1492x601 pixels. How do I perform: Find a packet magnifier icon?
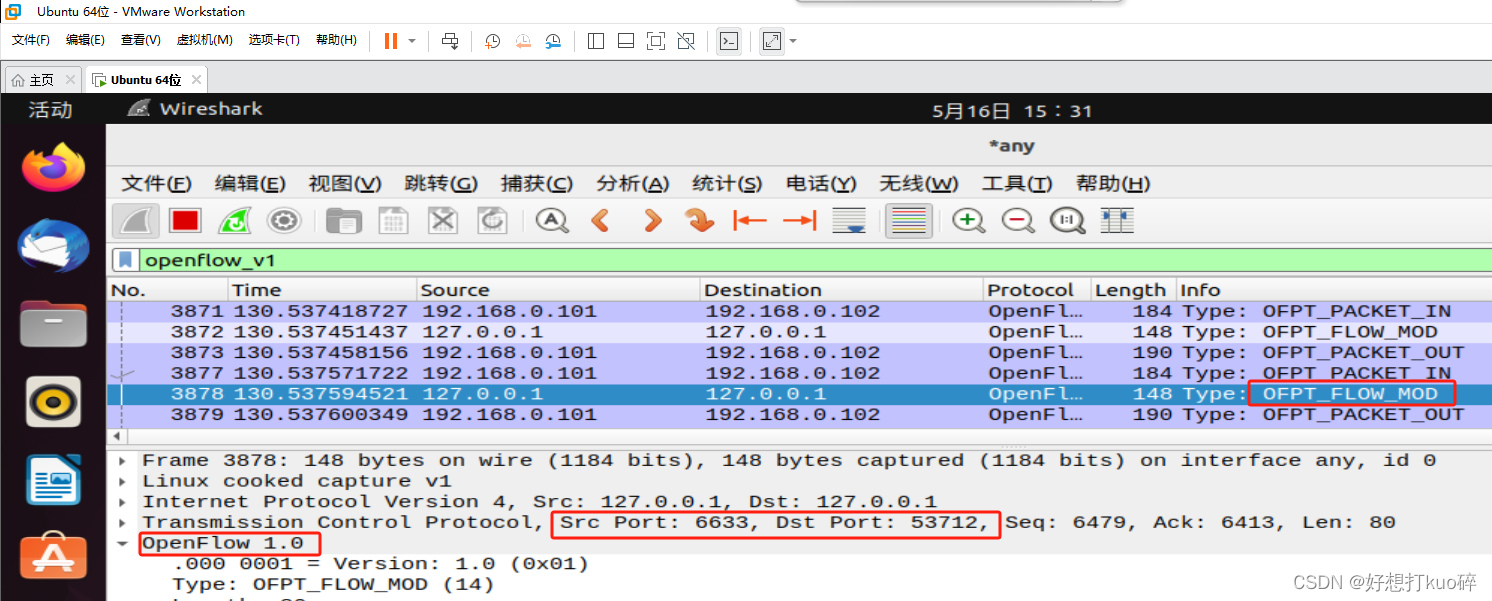point(552,220)
